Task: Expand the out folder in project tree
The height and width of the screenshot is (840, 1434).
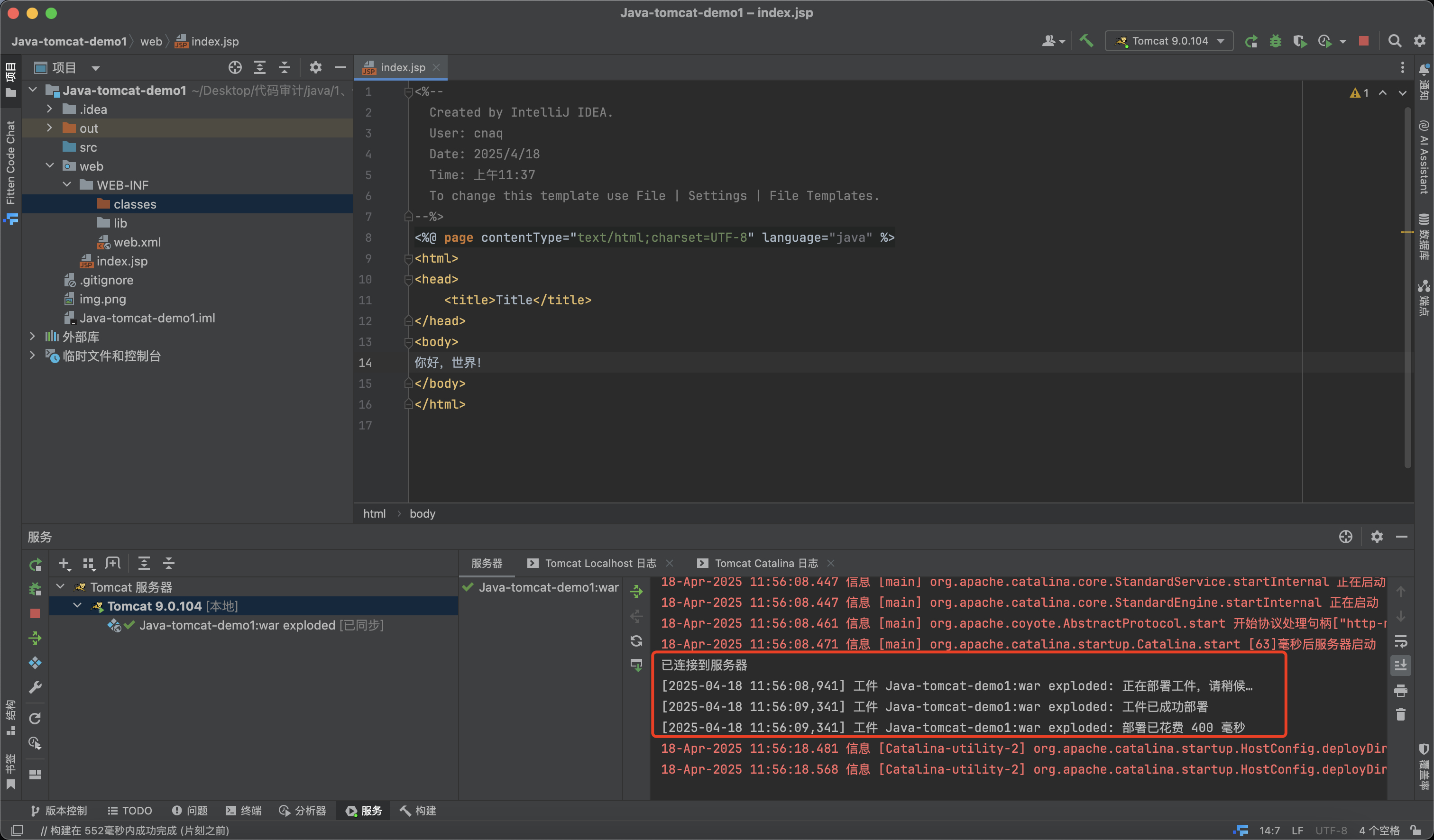Action: click(x=49, y=128)
